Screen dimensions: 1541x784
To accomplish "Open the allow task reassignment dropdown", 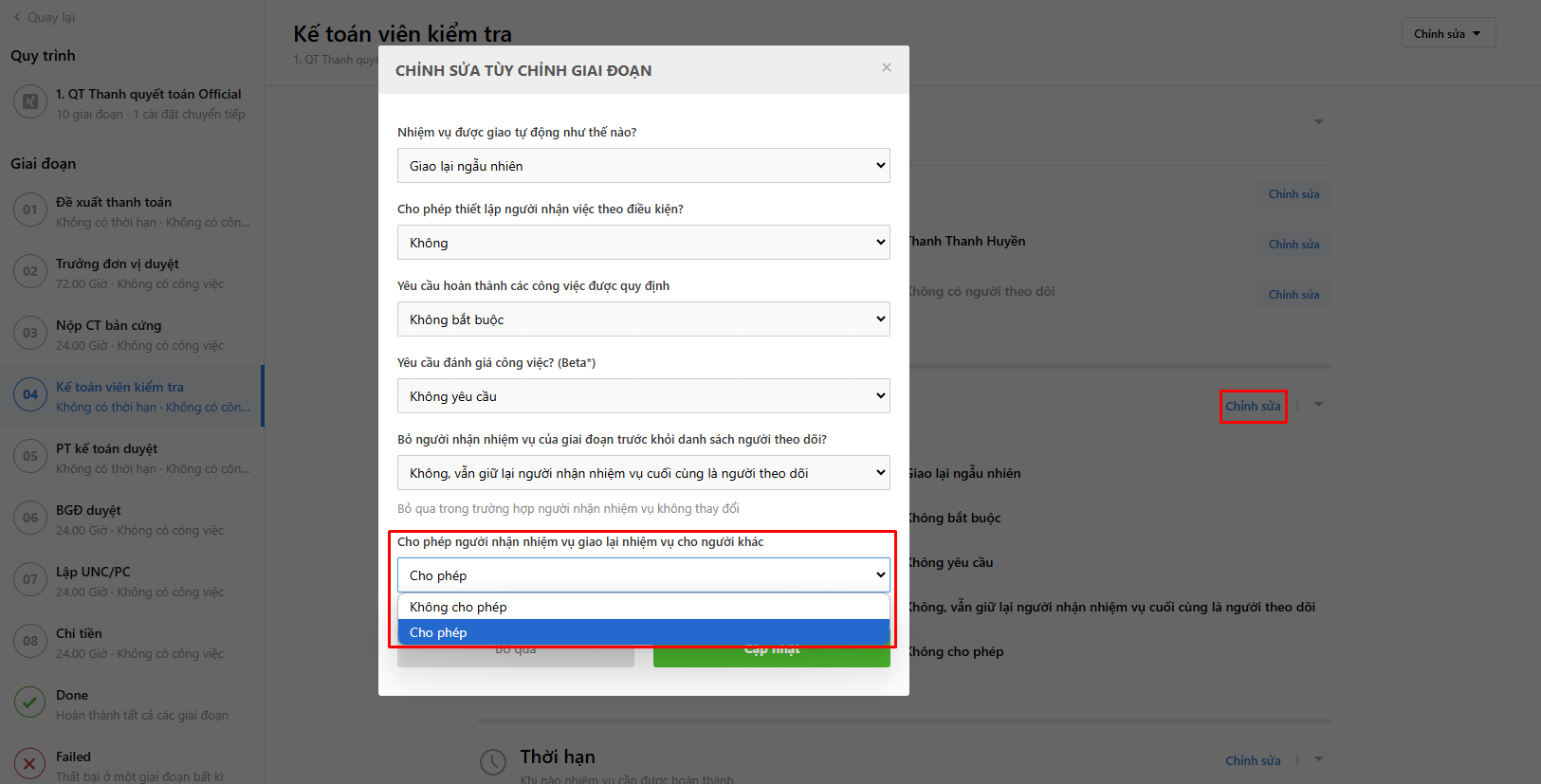I will (x=644, y=575).
